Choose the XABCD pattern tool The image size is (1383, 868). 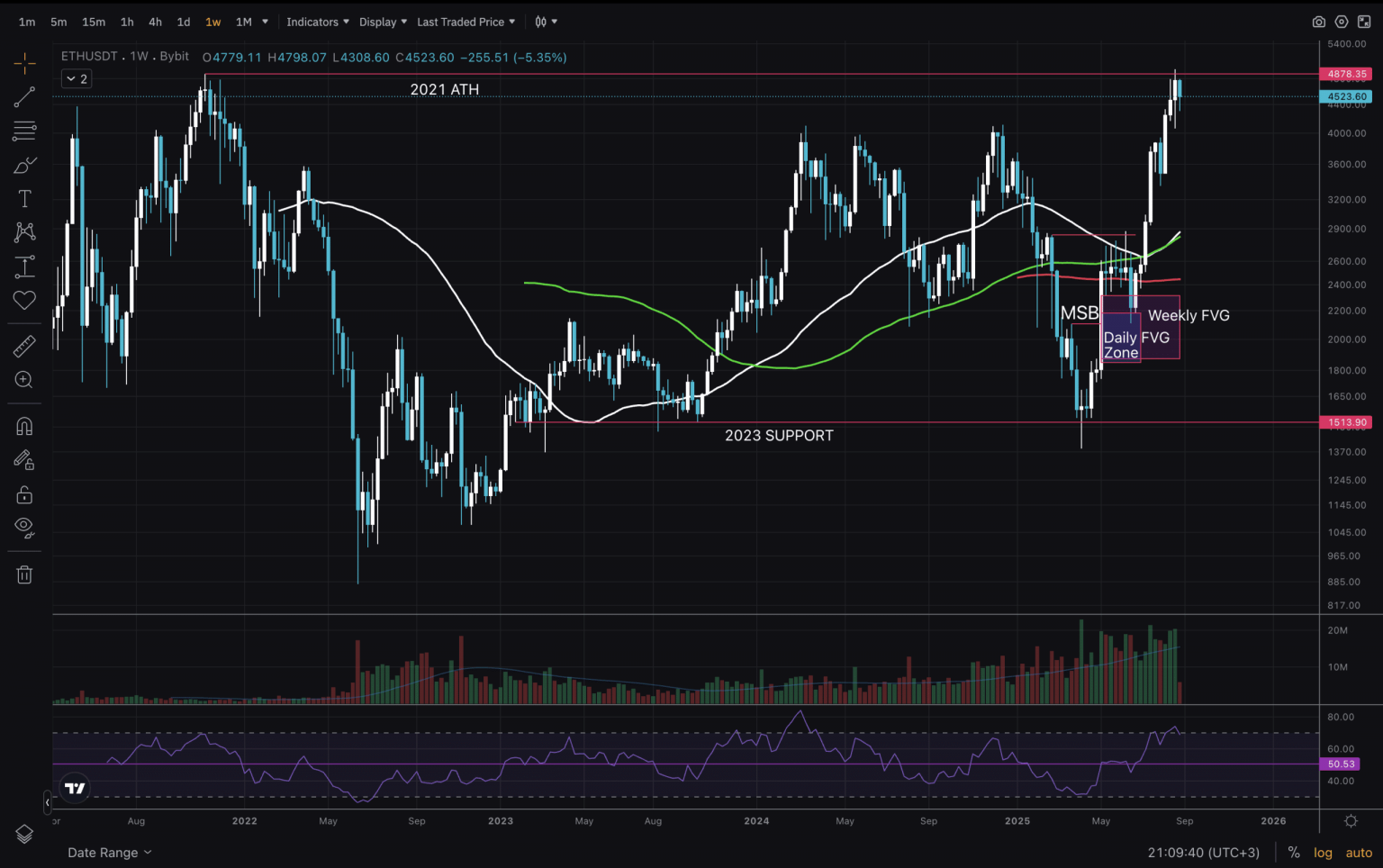24,231
